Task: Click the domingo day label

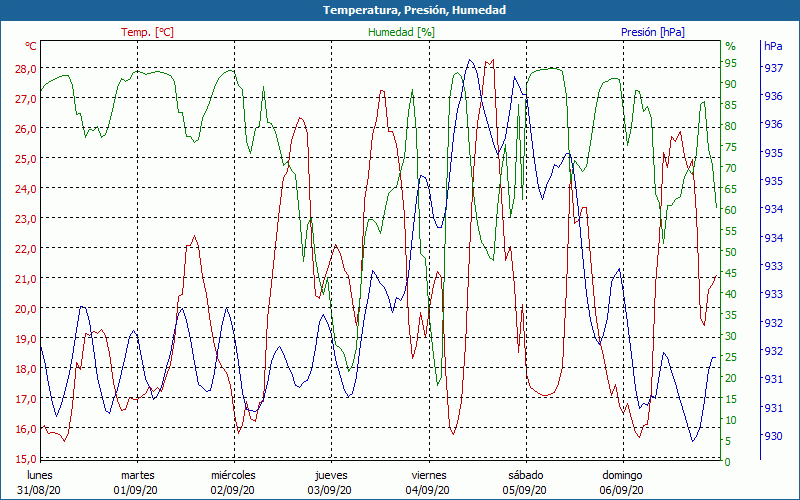Action: click(x=622, y=476)
